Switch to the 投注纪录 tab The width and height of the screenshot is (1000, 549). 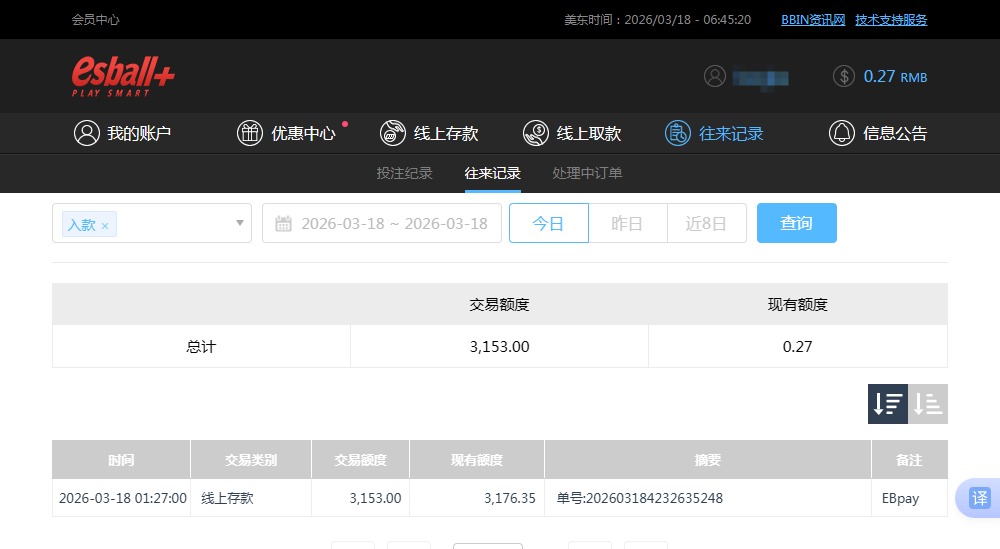tap(404, 173)
